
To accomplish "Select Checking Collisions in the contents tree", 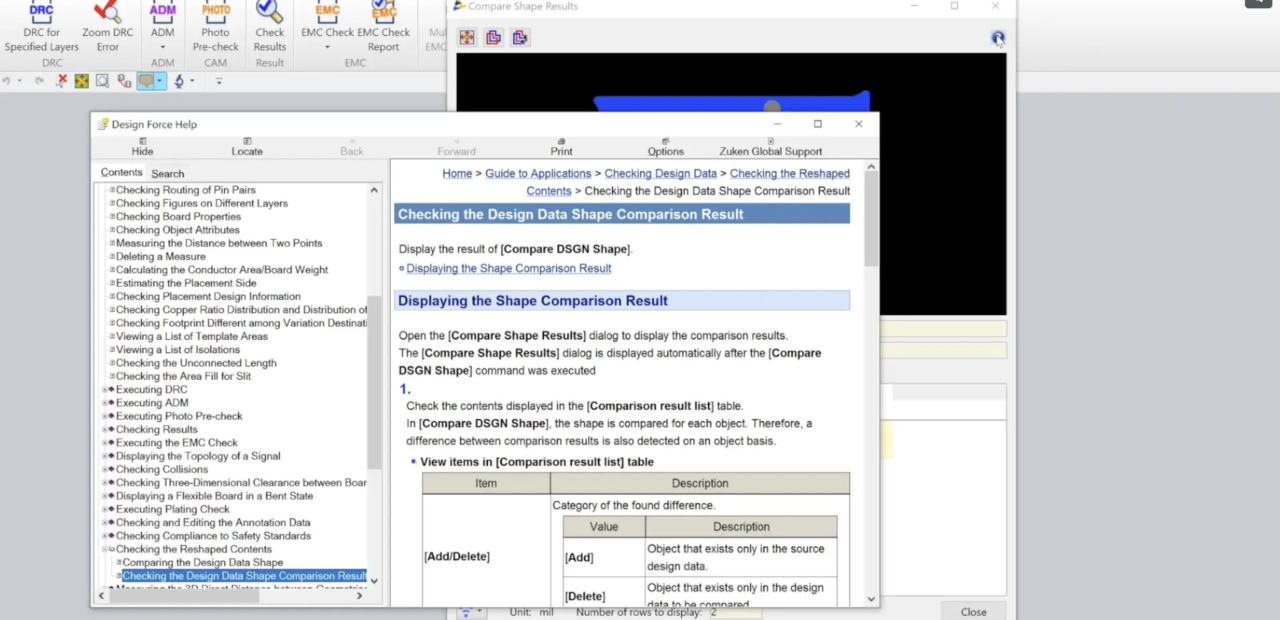I will (162, 469).
